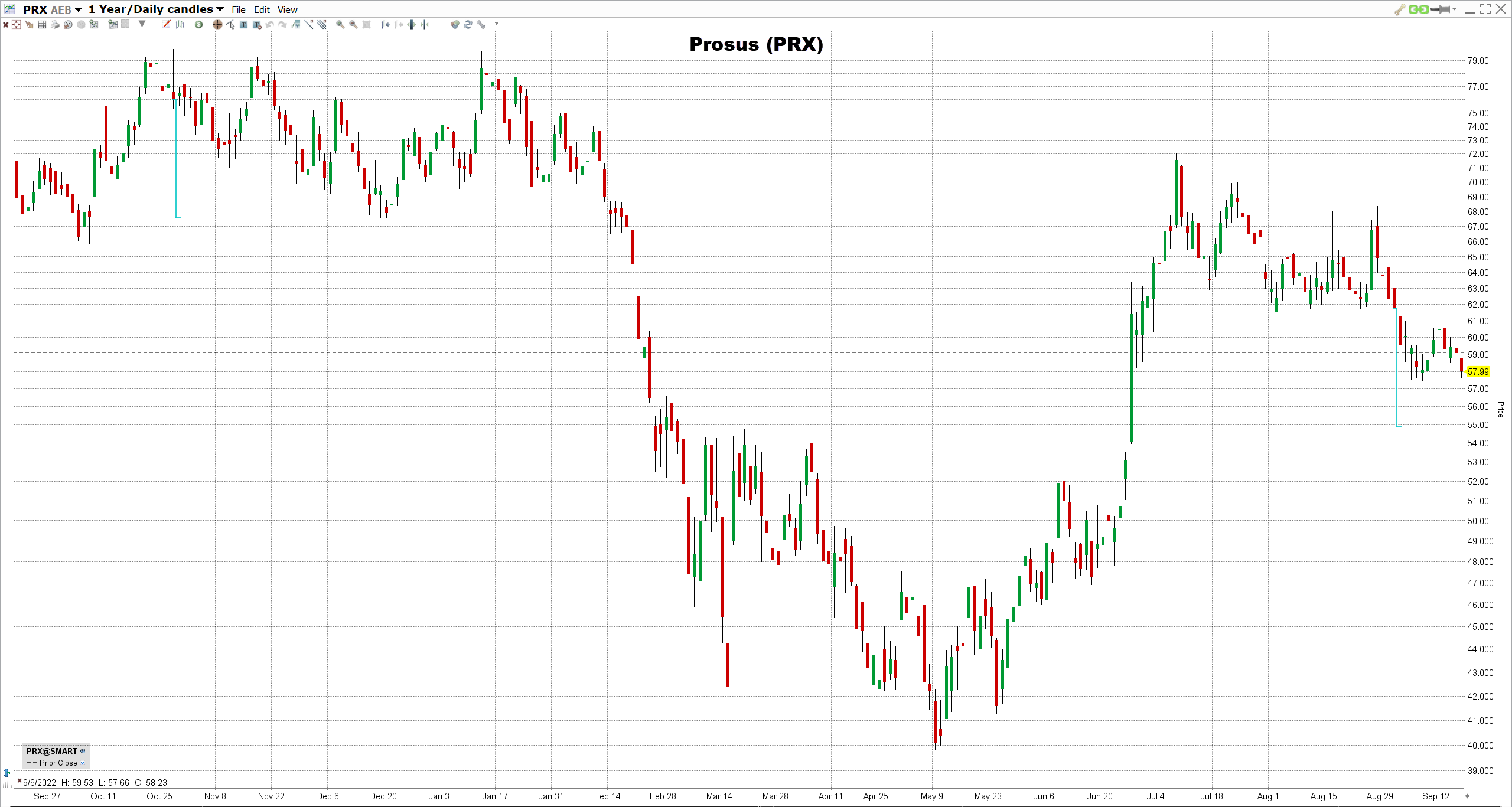
Task: Click the green chart line icon
Action: [113, 24]
